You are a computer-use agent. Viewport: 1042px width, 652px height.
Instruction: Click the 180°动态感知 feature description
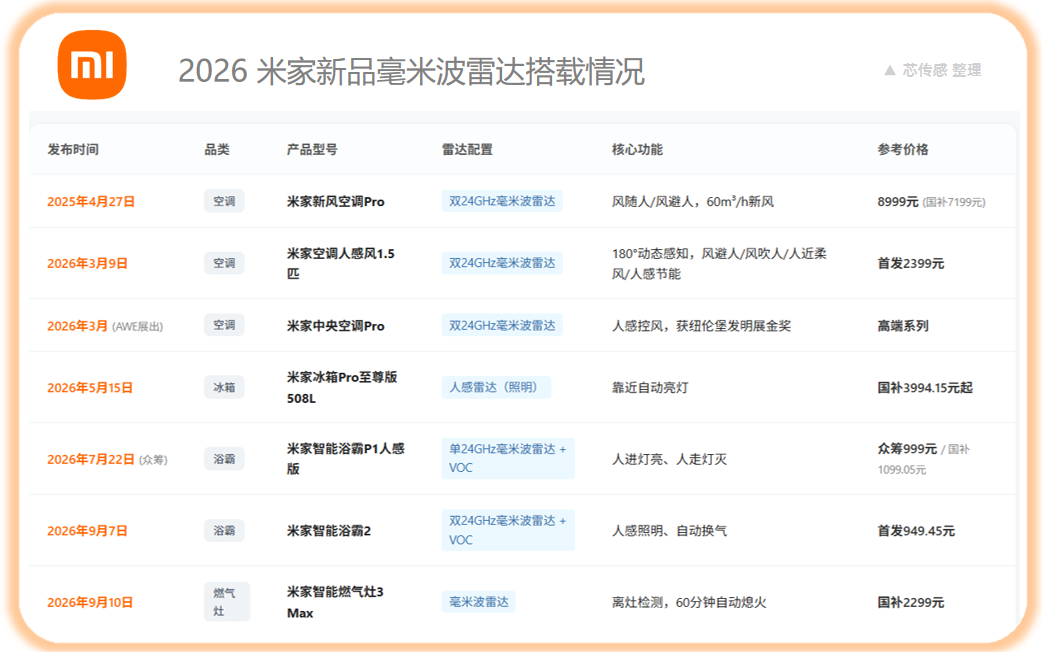719,263
